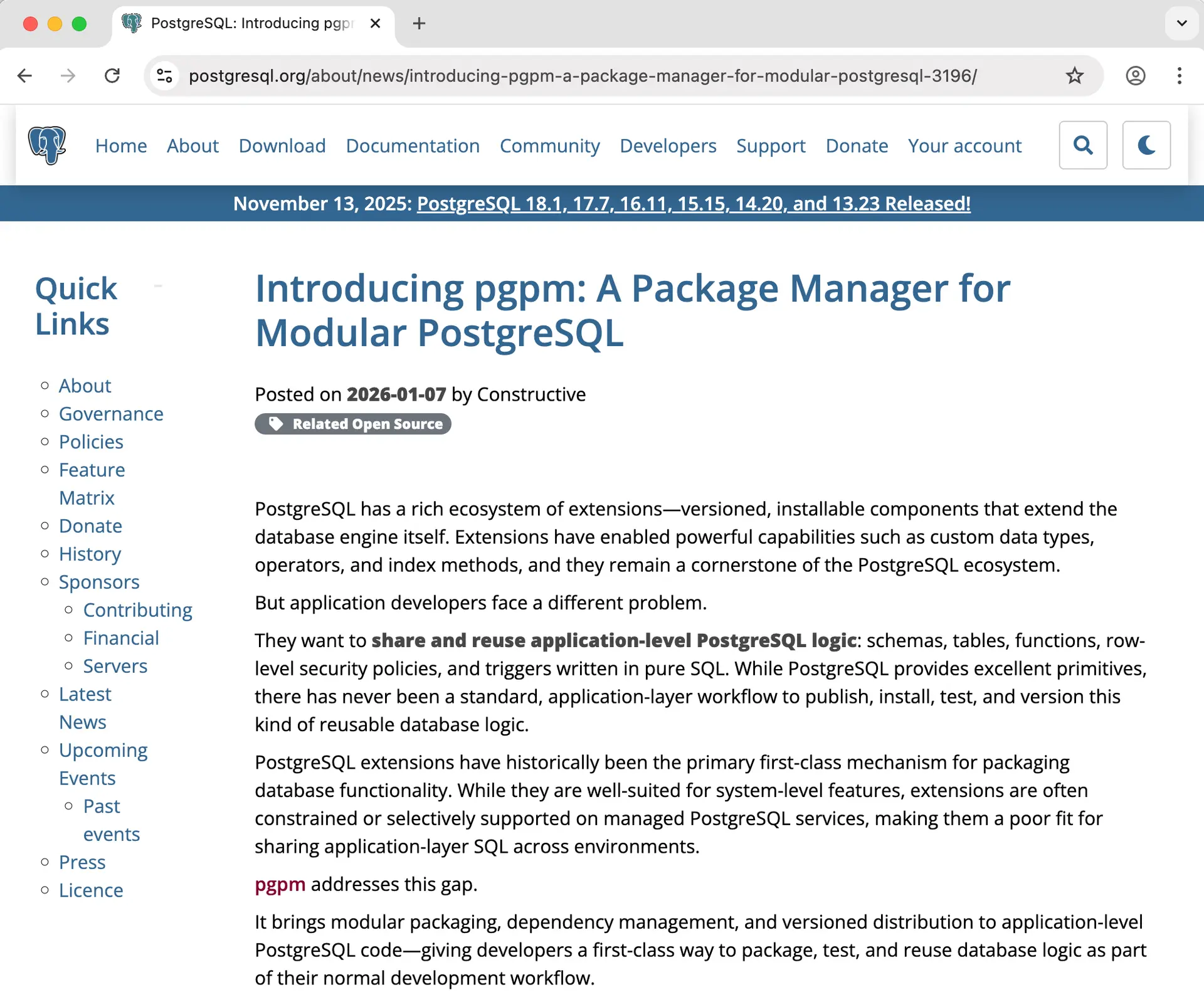Open the Community navigation item
This screenshot has width=1204, height=997.
(x=549, y=145)
